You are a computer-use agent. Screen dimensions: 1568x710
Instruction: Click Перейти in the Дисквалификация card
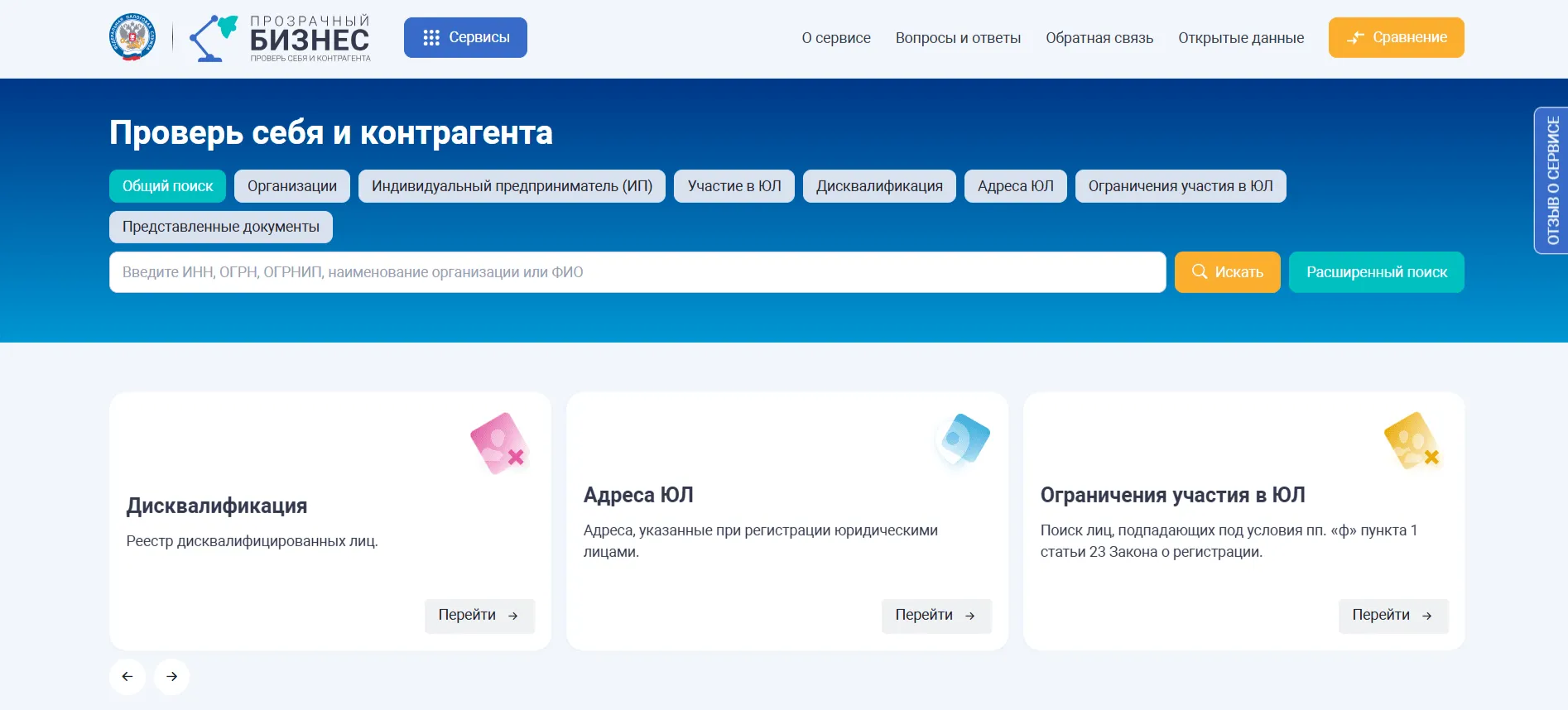tap(479, 616)
